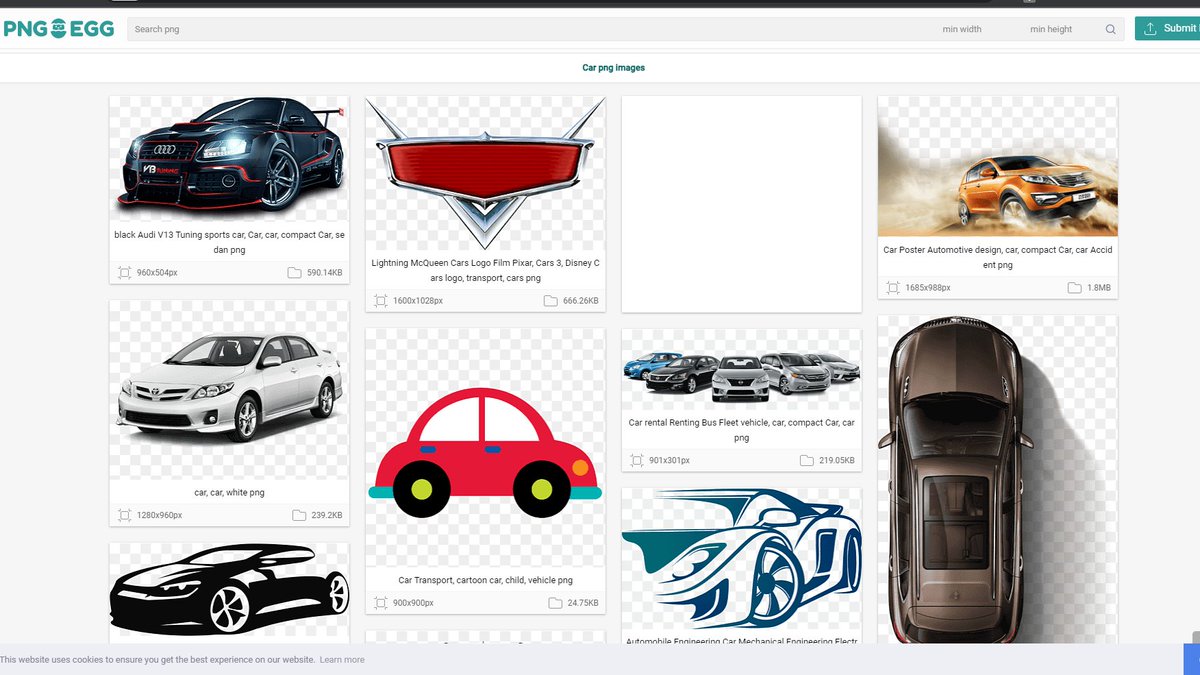Screen dimensions: 1200x675
Task: Click folder icon beside 590.14KB
Action: coord(294,273)
